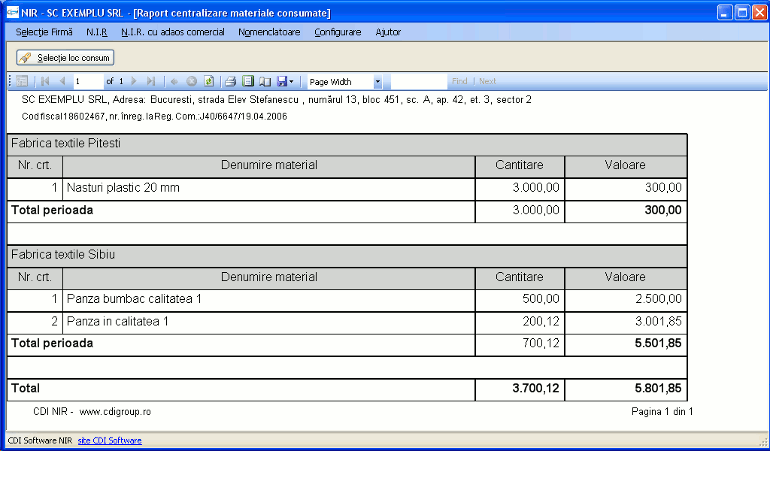Click the Find search text box
Screen dimensions: 770x501
pos(419,81)
